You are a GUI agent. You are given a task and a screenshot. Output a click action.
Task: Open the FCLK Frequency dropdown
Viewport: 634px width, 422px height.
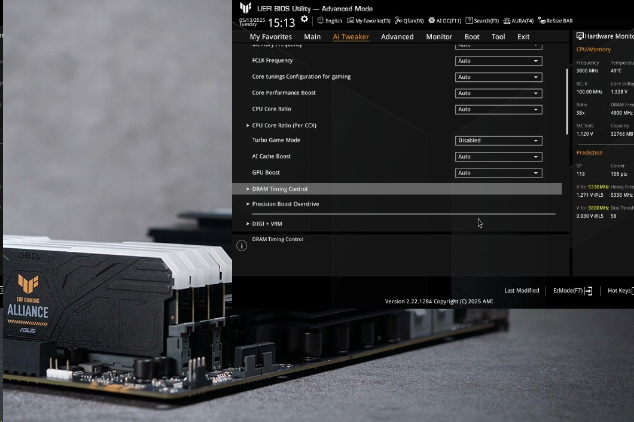coord(498,61)
